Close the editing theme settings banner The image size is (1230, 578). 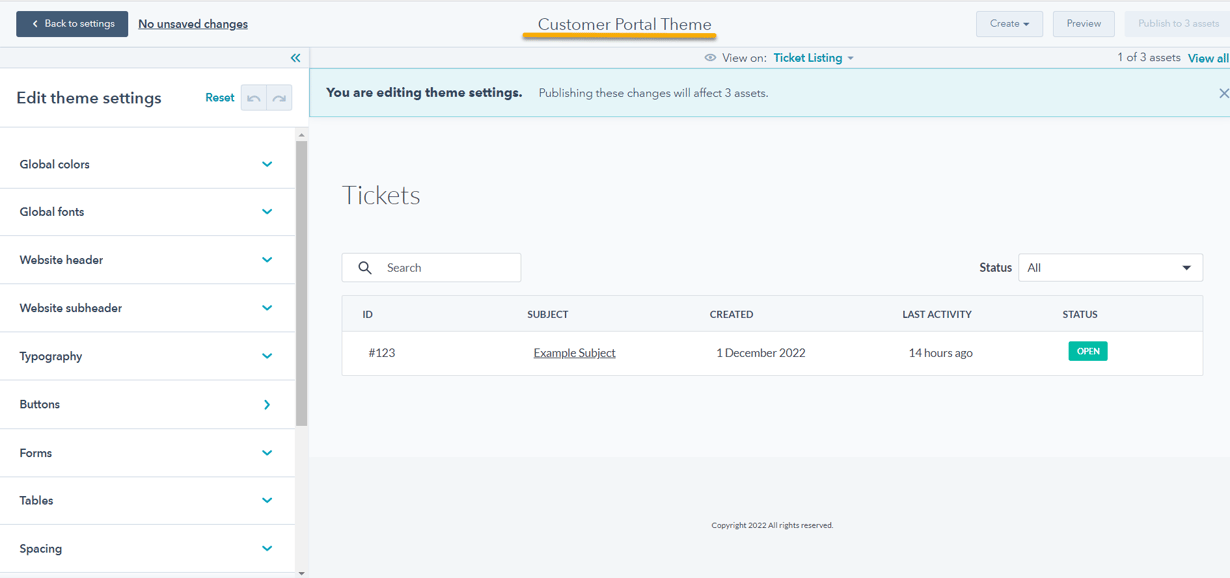(x=1223, y=93)
